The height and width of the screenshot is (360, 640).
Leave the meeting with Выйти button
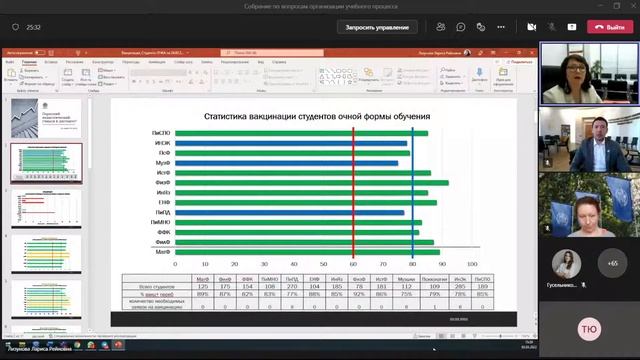coord(610,27)
